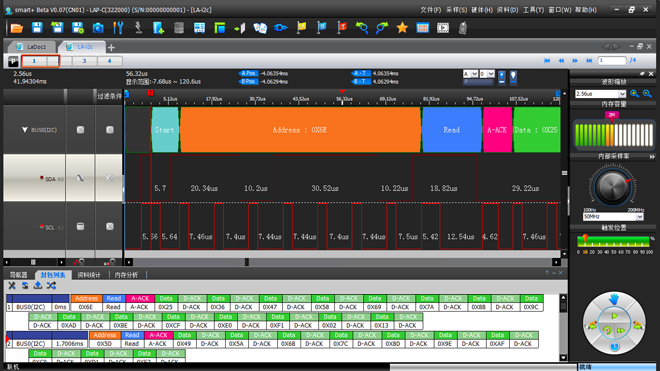Open the wrench and screwdriver settings icon
This screenshot has height=371, width=660.
pos(118,28)
